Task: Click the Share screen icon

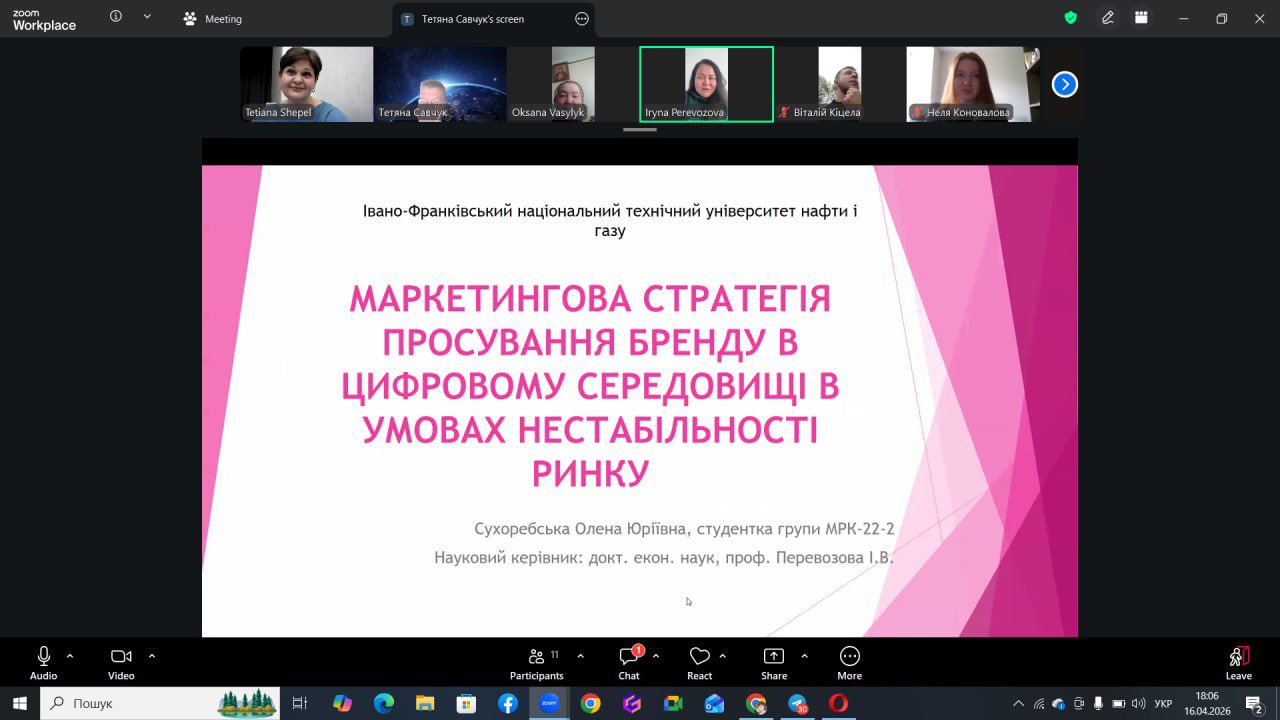Action: click(x=774, y=662)
